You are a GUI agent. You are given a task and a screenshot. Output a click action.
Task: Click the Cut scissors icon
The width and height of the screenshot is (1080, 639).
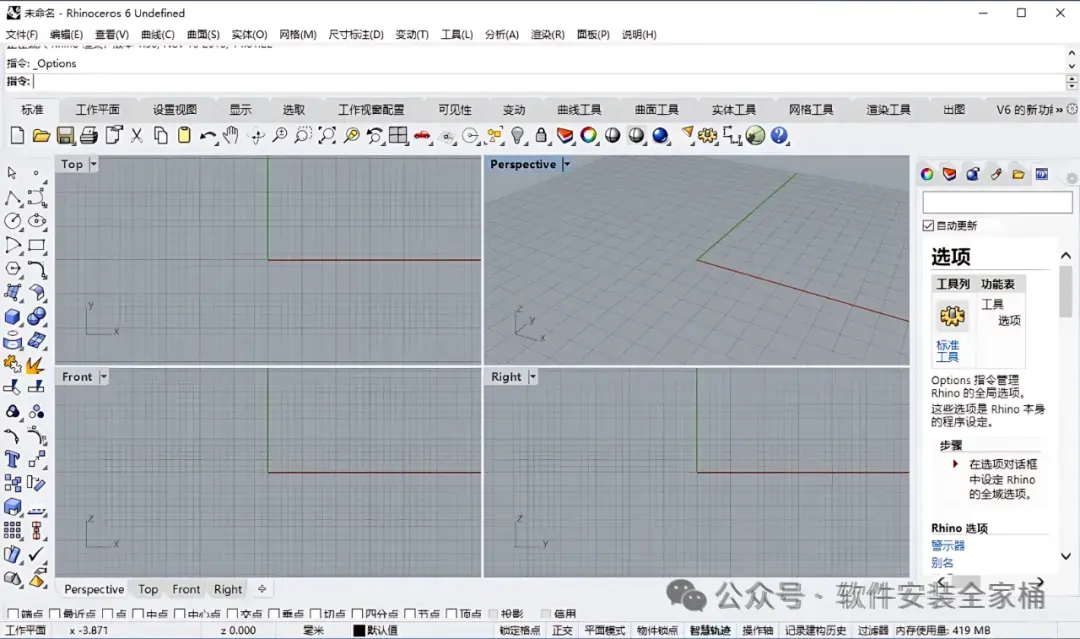(137, 136)
